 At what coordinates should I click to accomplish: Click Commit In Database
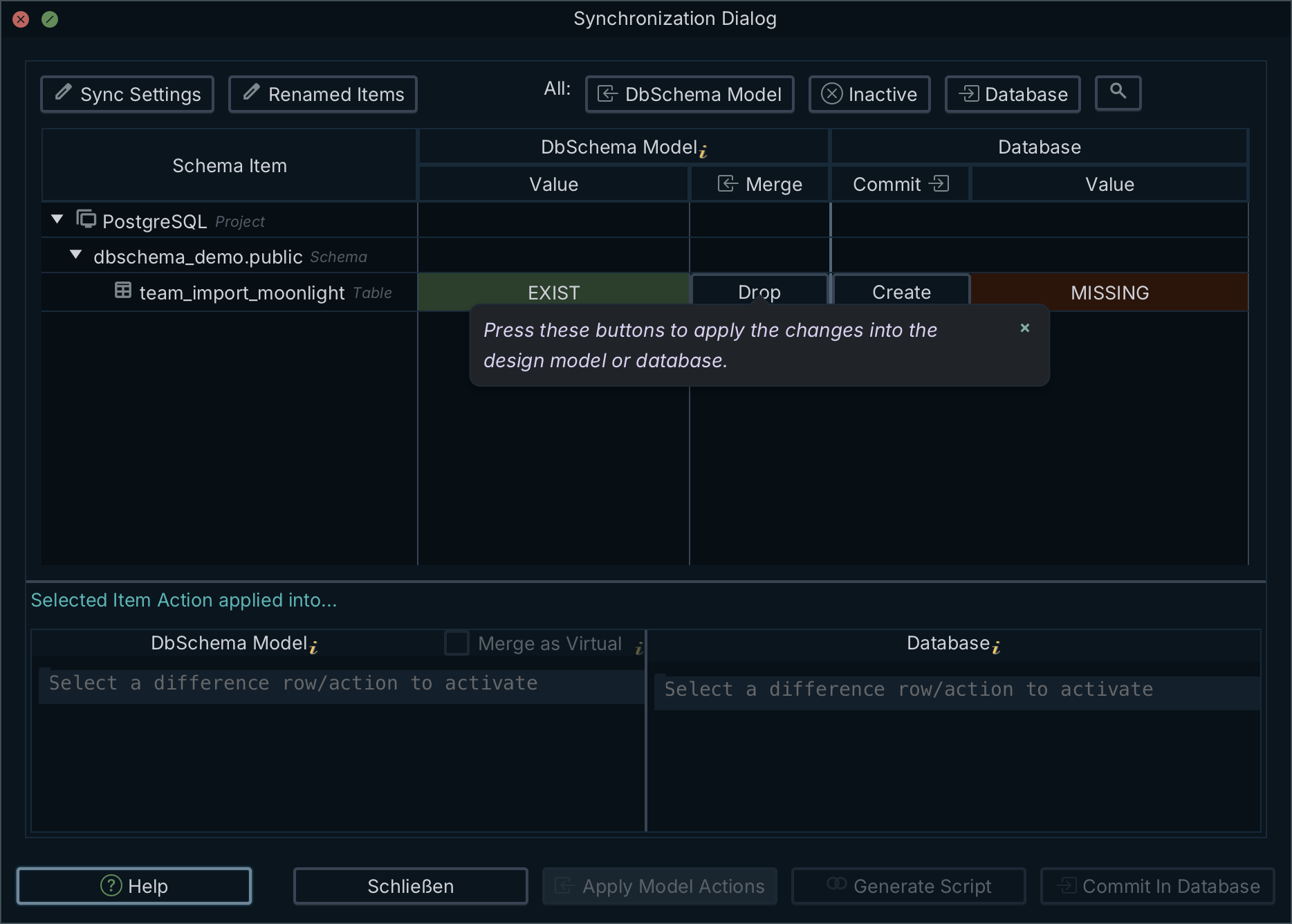point(1158,886)
